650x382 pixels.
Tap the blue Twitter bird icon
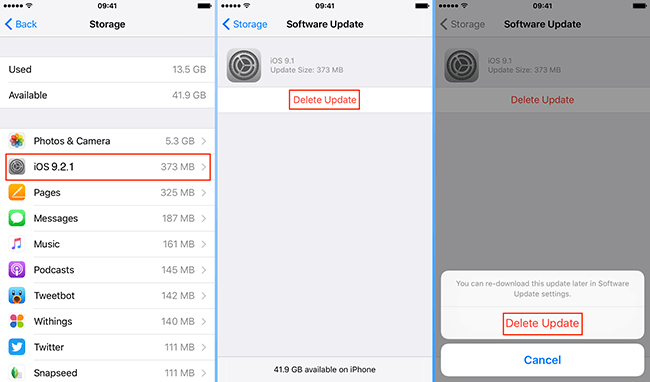(x=17, y=347)
